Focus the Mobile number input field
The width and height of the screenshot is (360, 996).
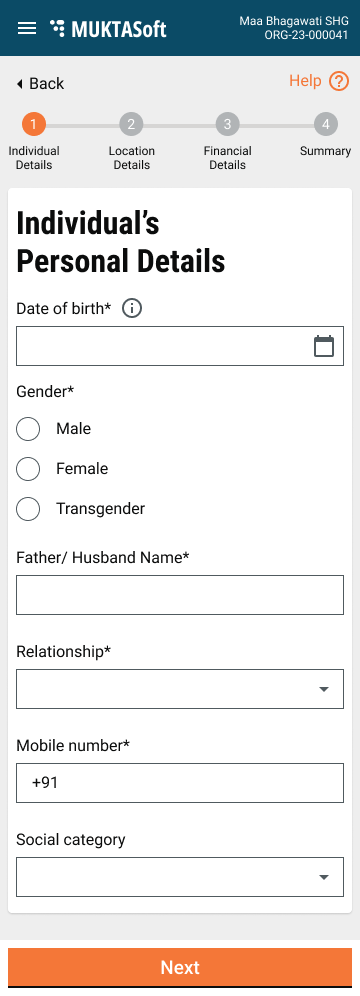tap(180, 783)
